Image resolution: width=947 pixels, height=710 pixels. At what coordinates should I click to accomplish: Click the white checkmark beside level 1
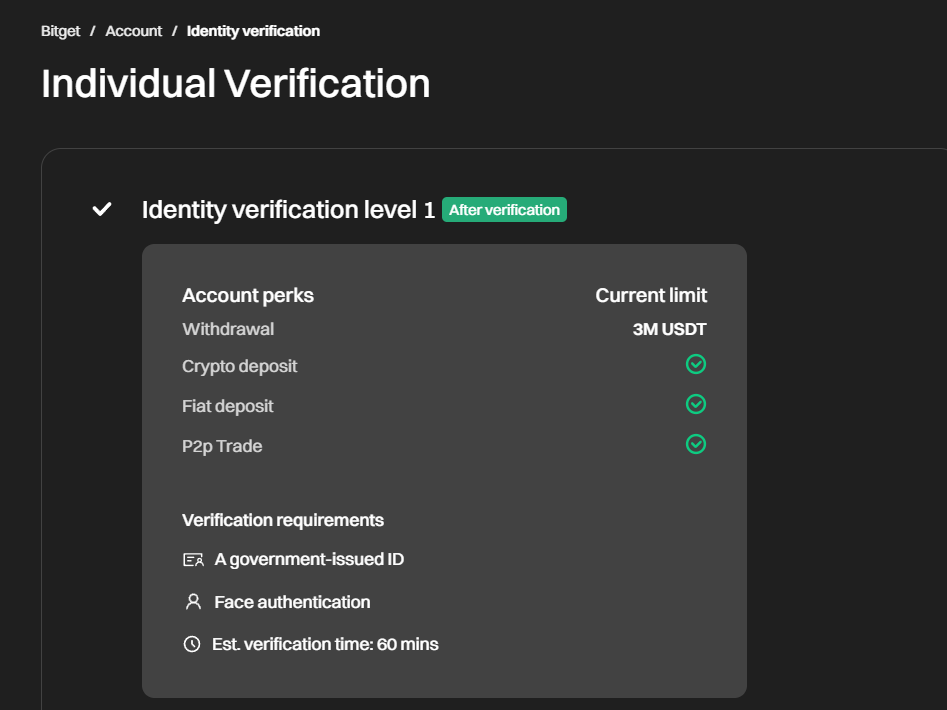(x=101, y=209)
